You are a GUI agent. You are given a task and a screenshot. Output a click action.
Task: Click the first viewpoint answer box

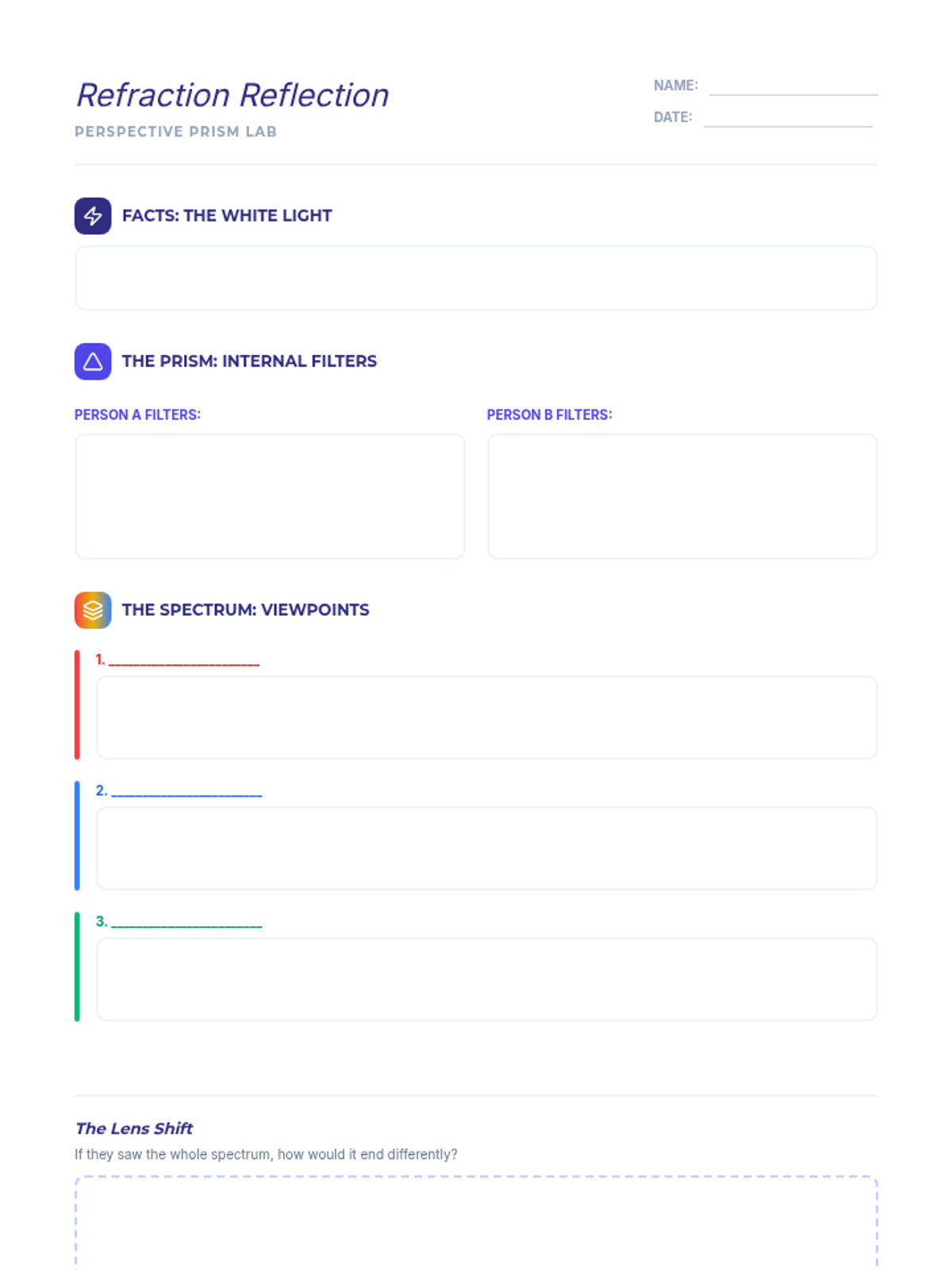click(x=486, y=718)
